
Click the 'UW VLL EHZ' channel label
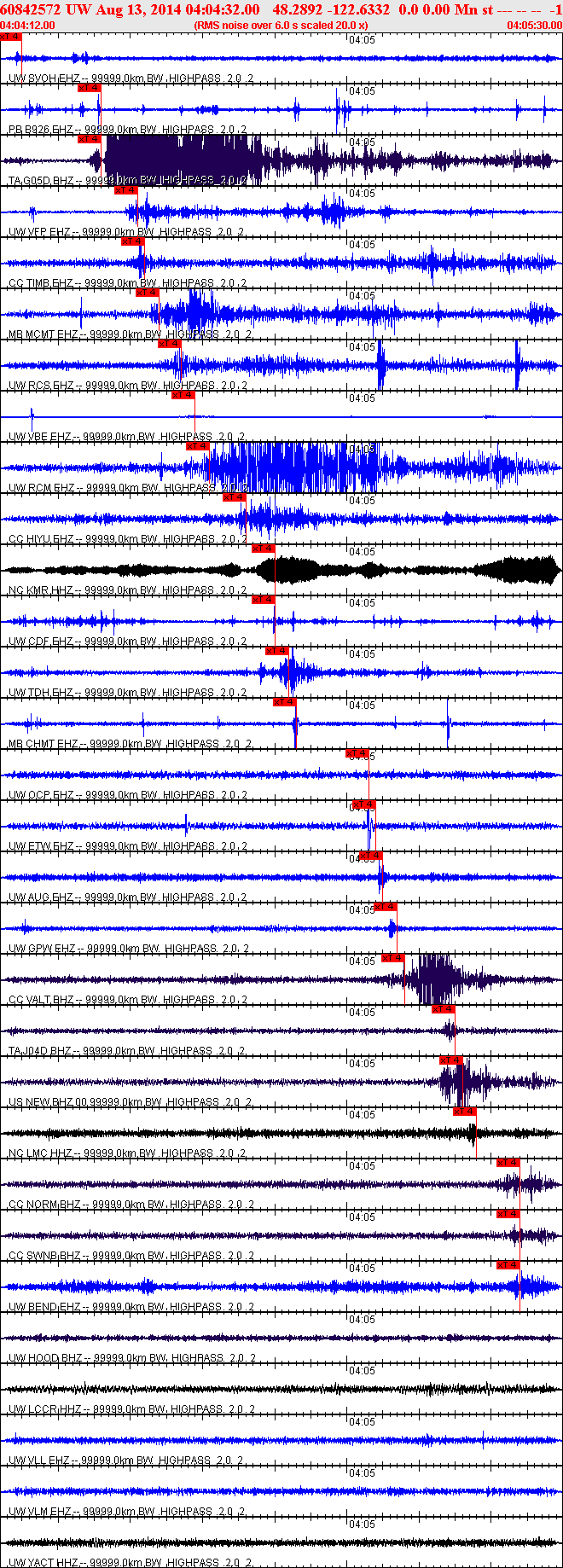pos(39,1461)
